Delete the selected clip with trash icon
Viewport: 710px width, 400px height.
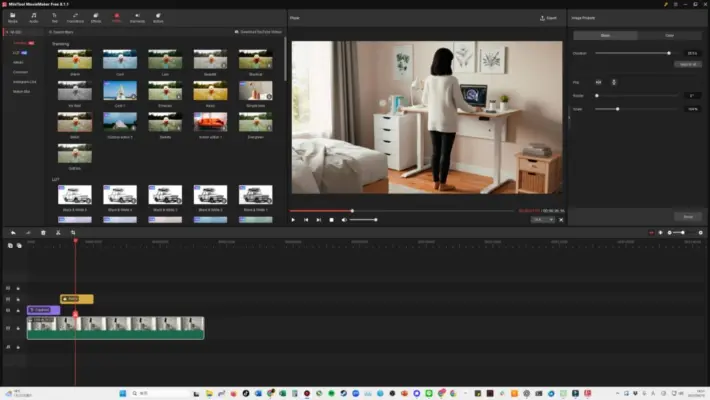coord(43,232)
